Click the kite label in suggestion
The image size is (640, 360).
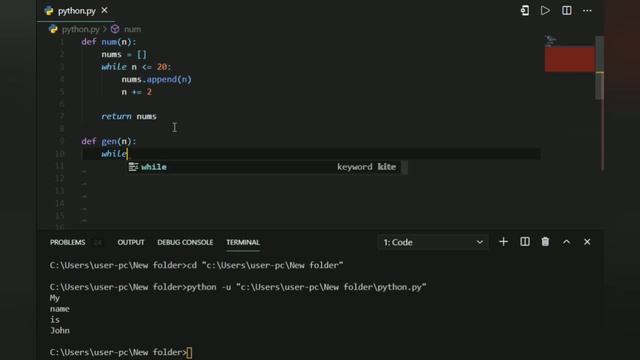tap(387, 167)
